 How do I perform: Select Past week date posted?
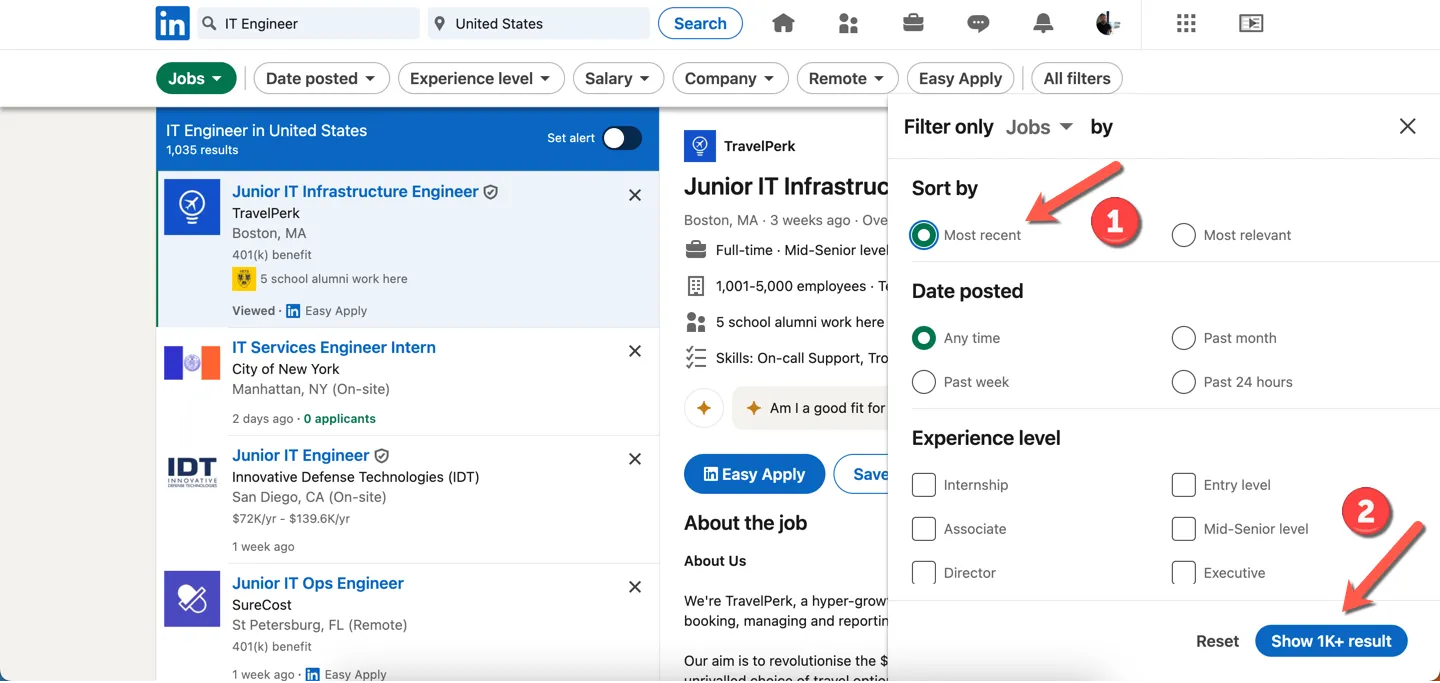[x=924, y=382]
